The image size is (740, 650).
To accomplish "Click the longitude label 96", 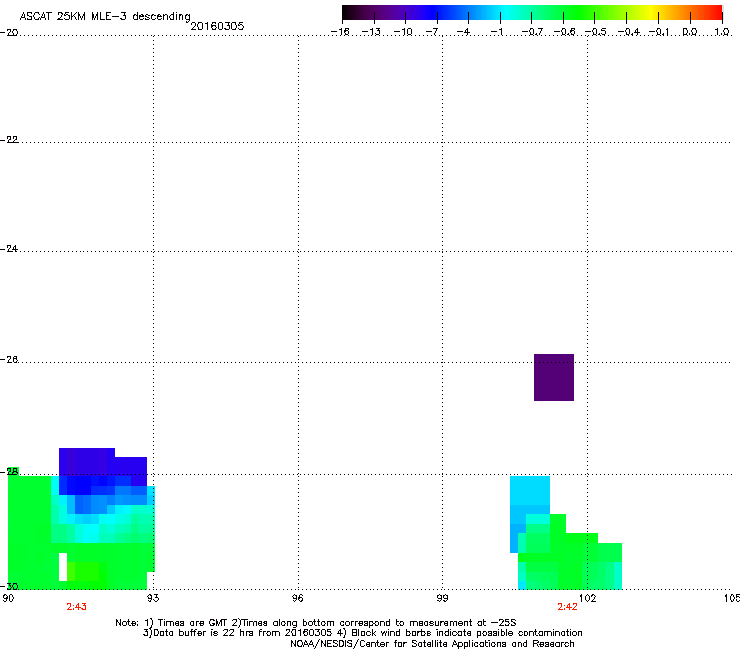I will pyautogui.click(x=297, y=598).
